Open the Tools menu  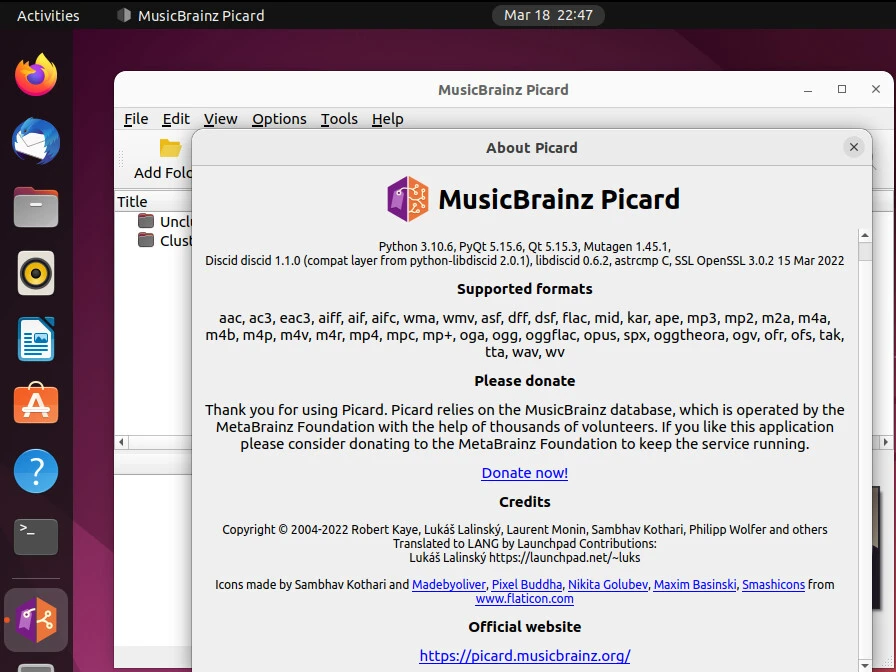[x=339, y=119]
